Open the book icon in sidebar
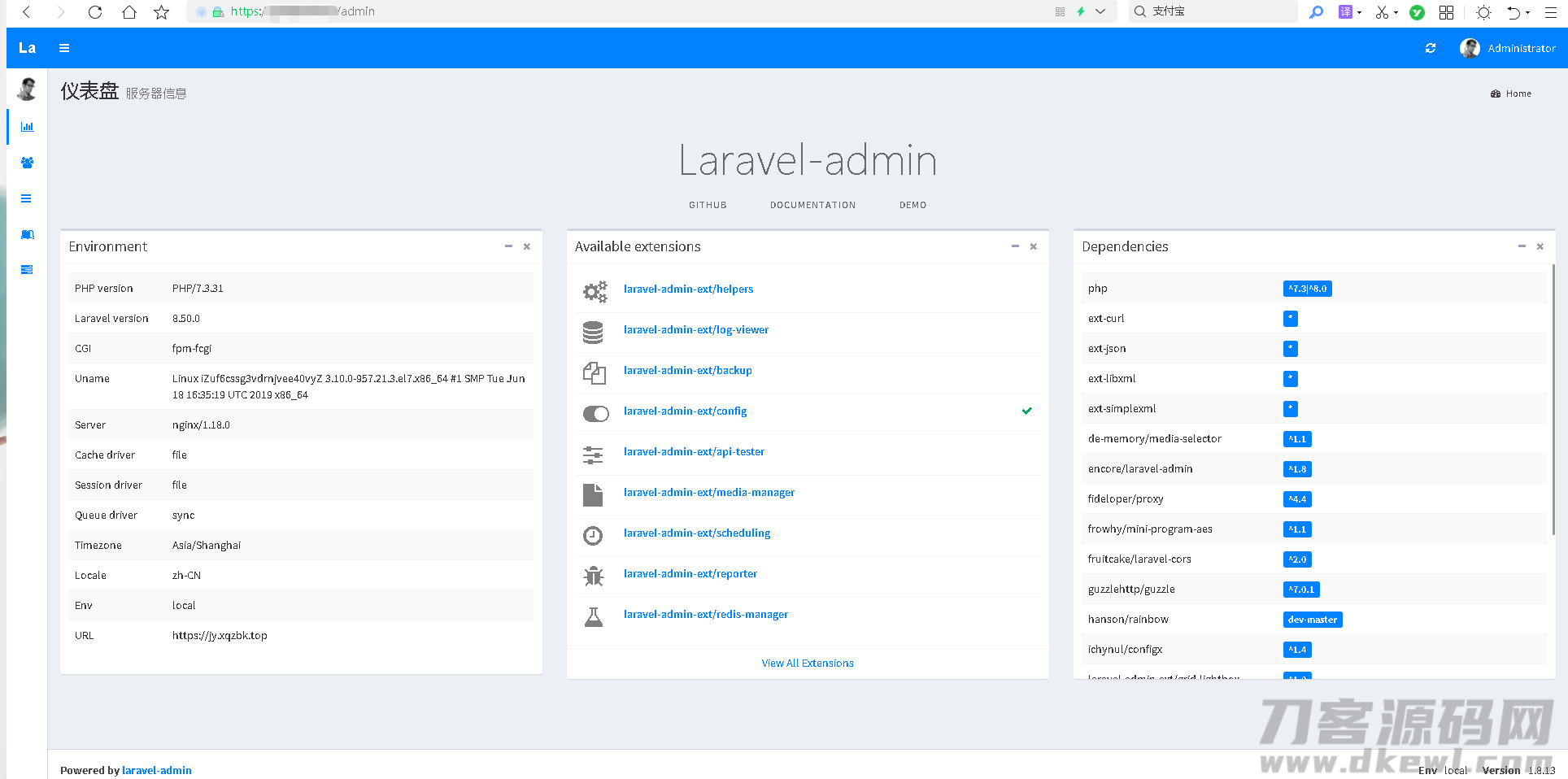This screenshot has width=1568, height=779. pos(27,234)
